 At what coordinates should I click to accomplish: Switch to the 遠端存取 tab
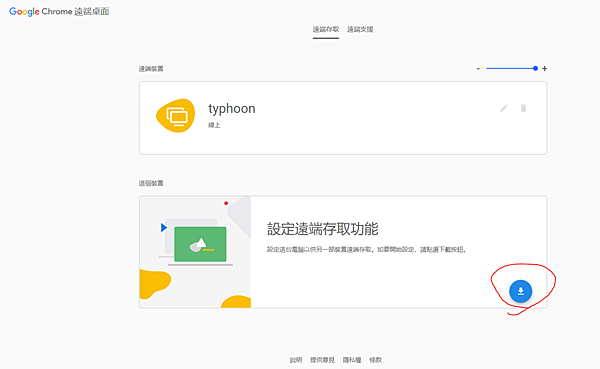326,29
